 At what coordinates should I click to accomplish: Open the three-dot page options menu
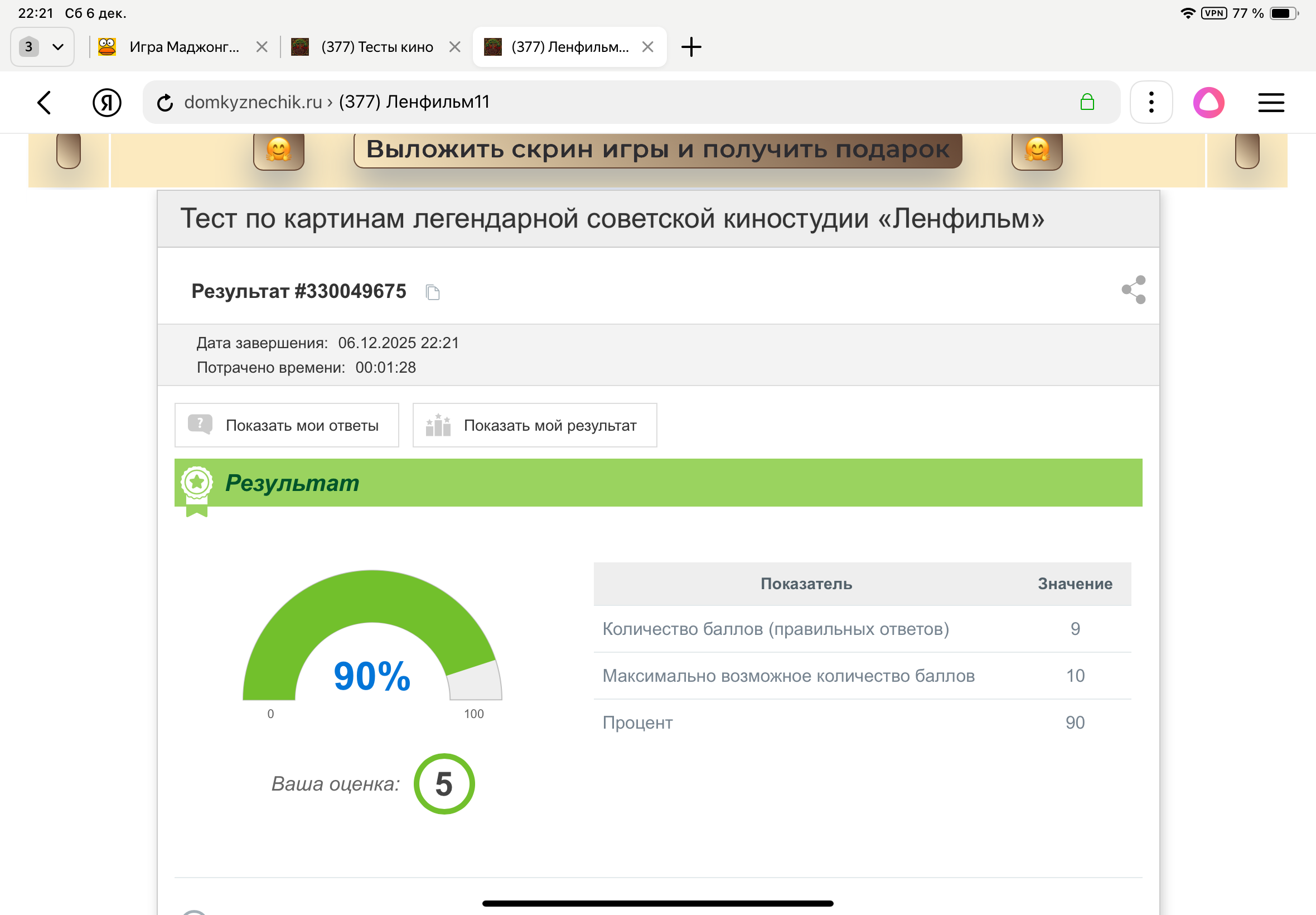pos(1151,103)
